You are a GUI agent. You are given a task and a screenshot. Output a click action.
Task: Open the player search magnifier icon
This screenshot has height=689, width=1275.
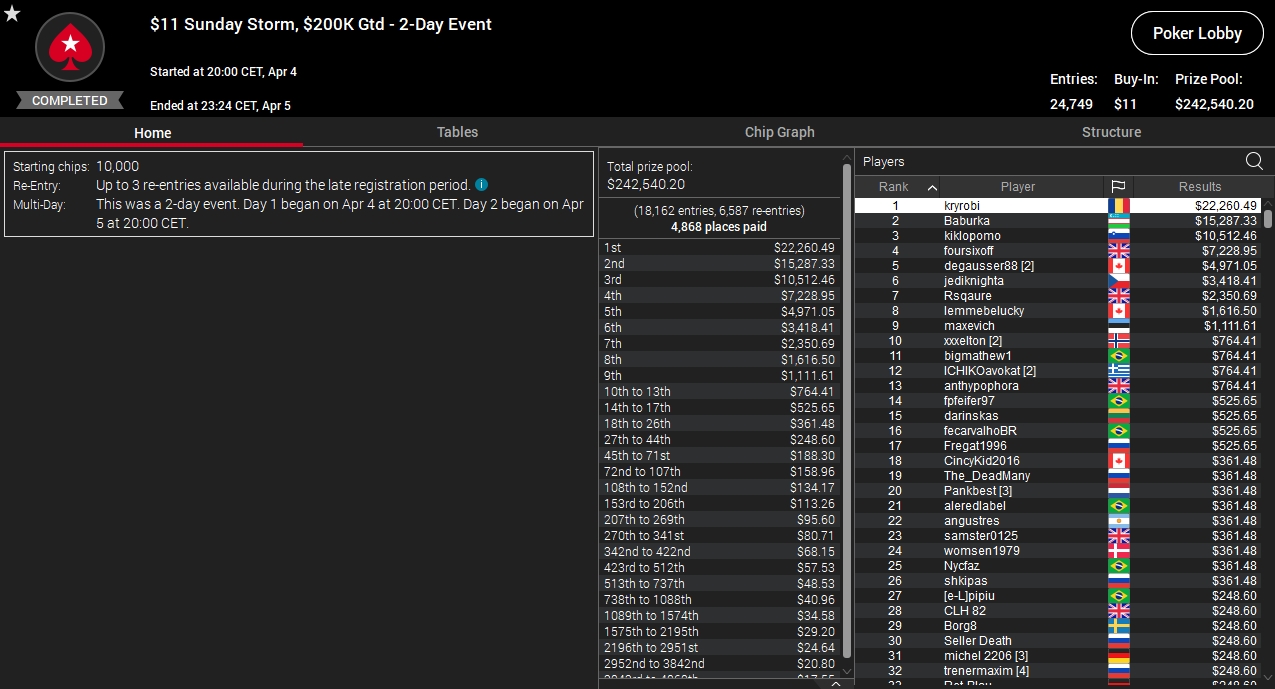(1254, 161)
